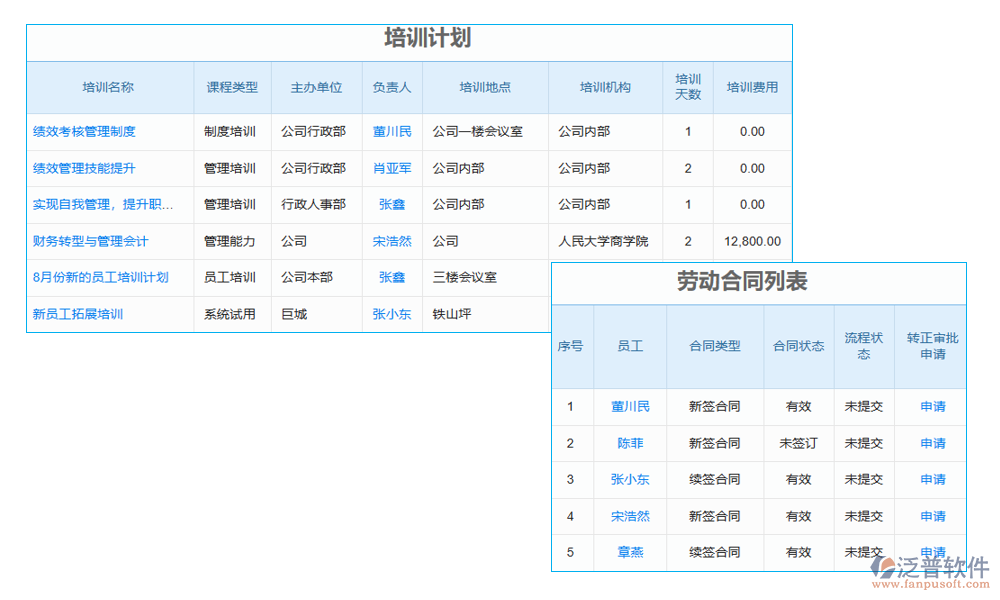Click the 泛普软件 logo icon
The height and width of the screenshot is (600, 1000).
[884, 567]
